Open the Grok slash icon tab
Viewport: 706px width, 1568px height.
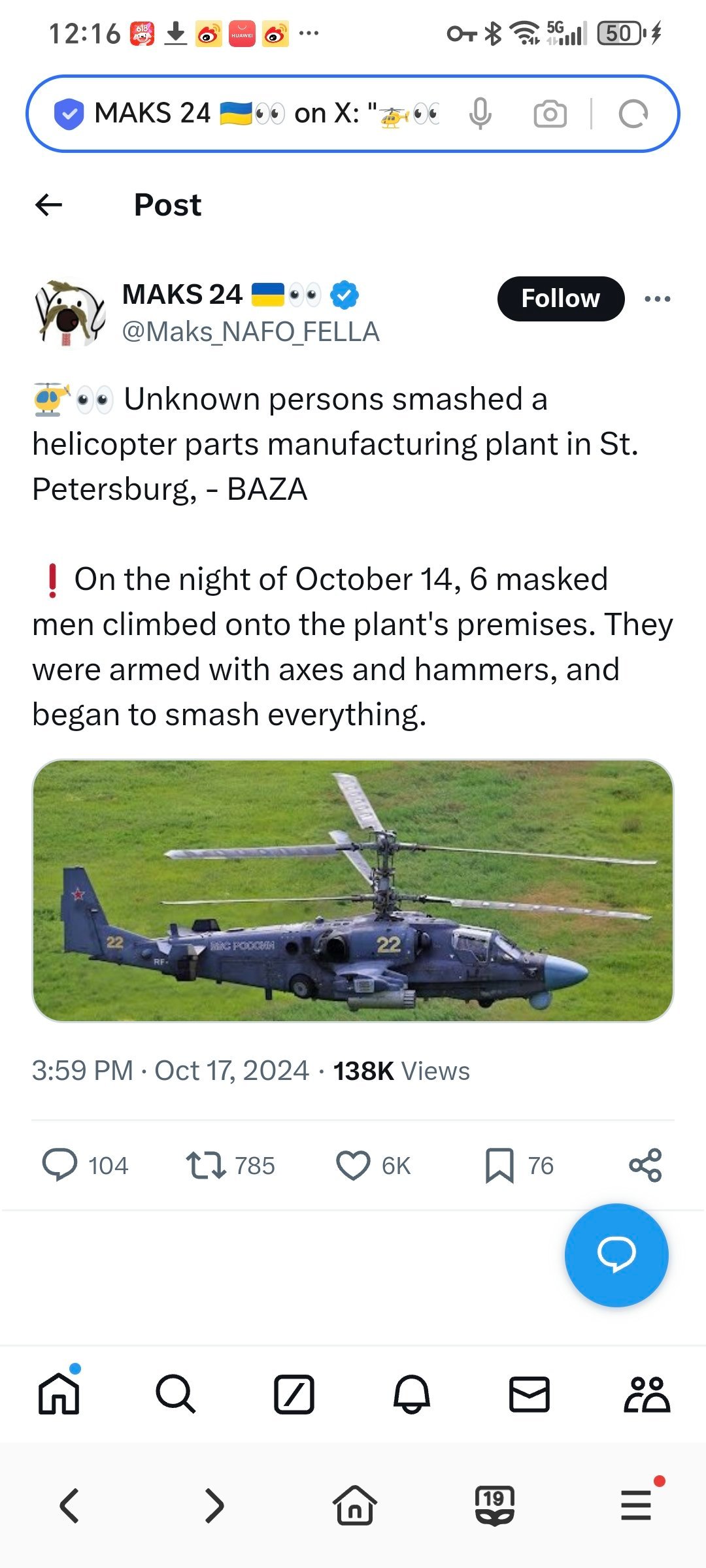pyautogui.click(x=294, y=1394)
